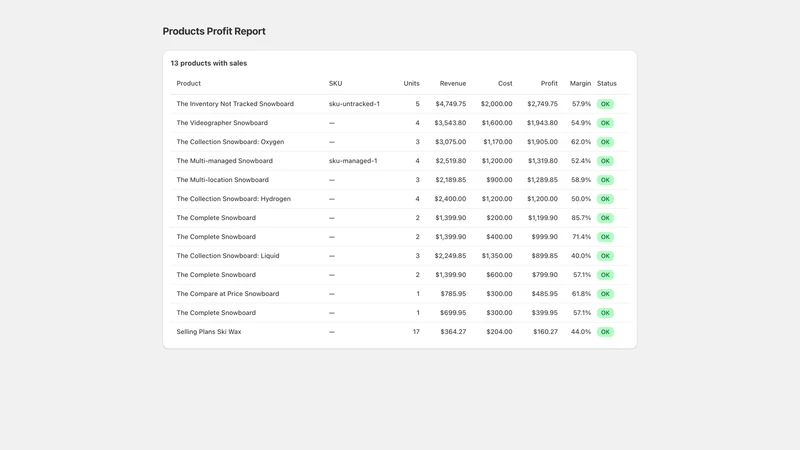Click the $900.00 cost cell
The width and height of the screenshot is (800, 450).
499,180
